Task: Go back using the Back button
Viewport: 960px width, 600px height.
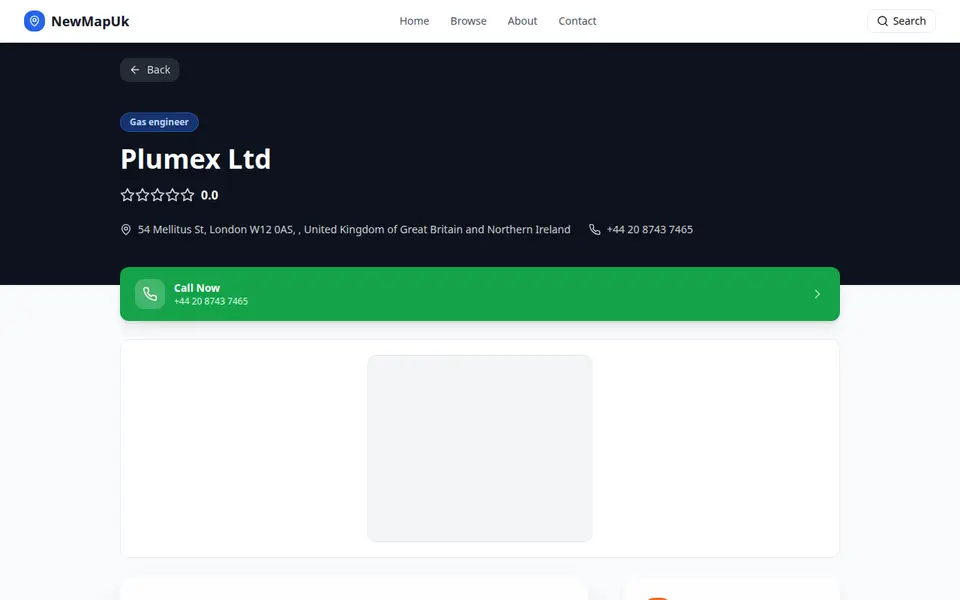Action: (x=149, y=70)
